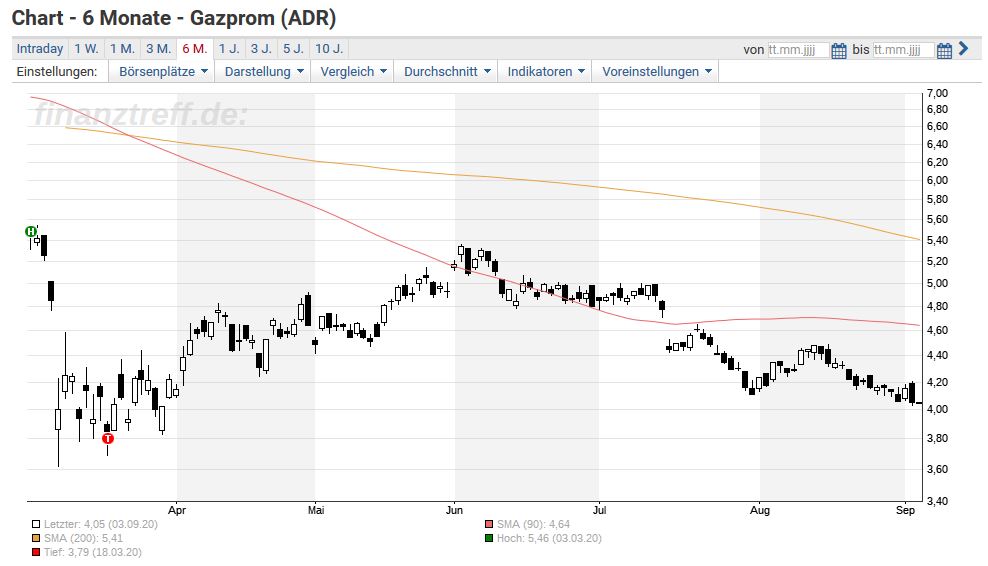
Task: Click the 'Mai' axis label
Action: pos(316,510)
